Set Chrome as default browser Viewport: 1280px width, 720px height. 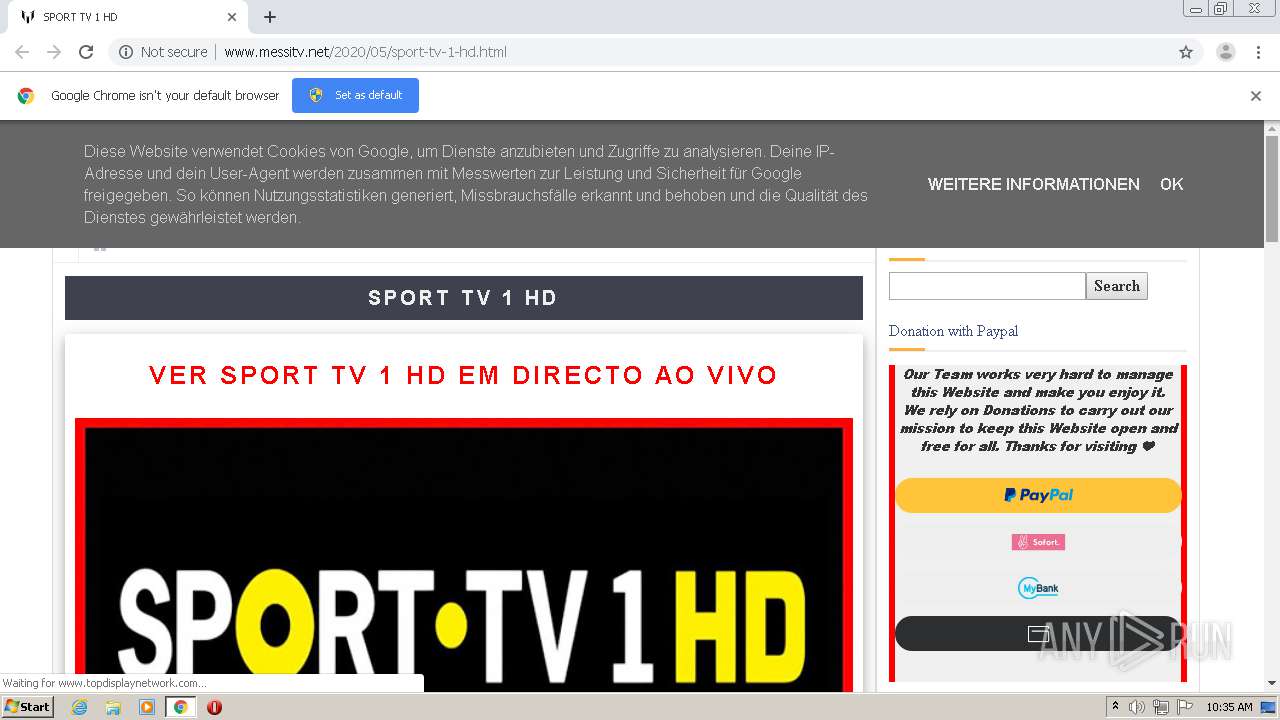(355, 95)
